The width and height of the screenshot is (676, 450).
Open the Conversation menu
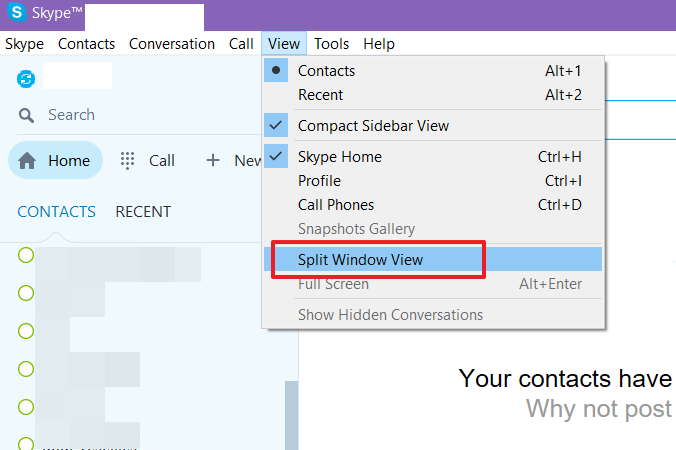point(172,44)
